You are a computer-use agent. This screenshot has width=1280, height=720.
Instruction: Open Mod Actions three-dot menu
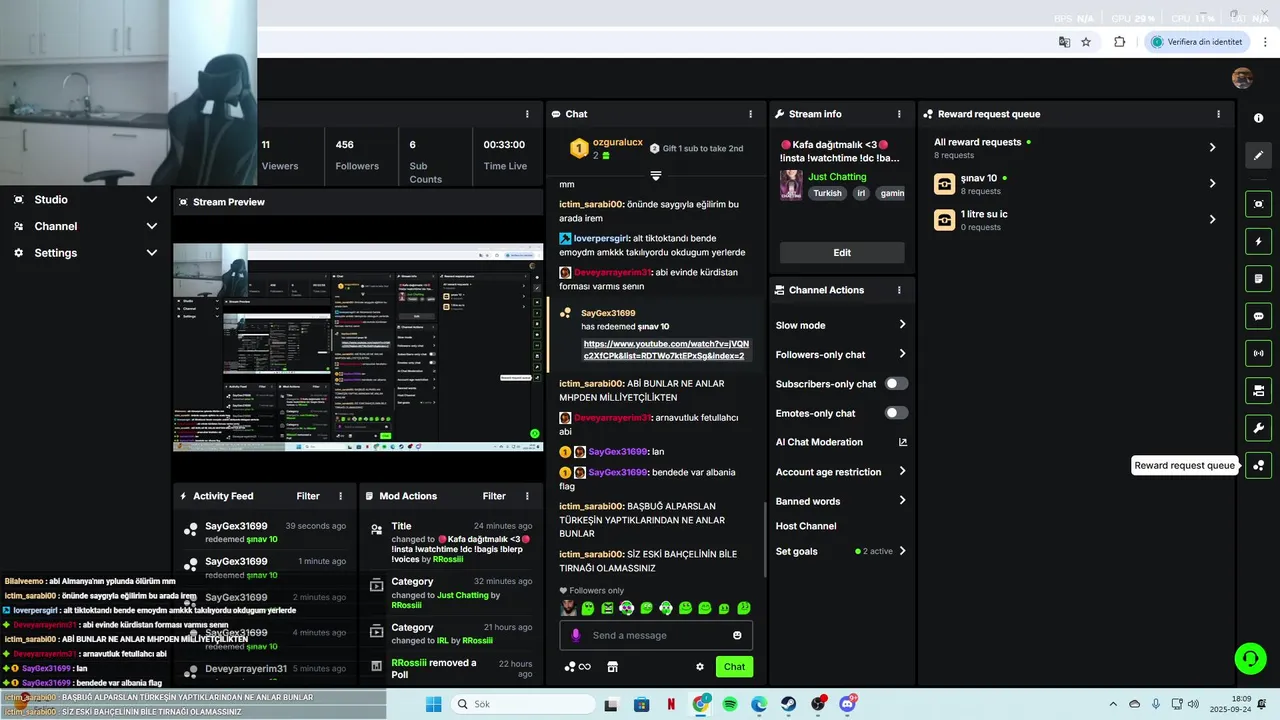[527, 496]
